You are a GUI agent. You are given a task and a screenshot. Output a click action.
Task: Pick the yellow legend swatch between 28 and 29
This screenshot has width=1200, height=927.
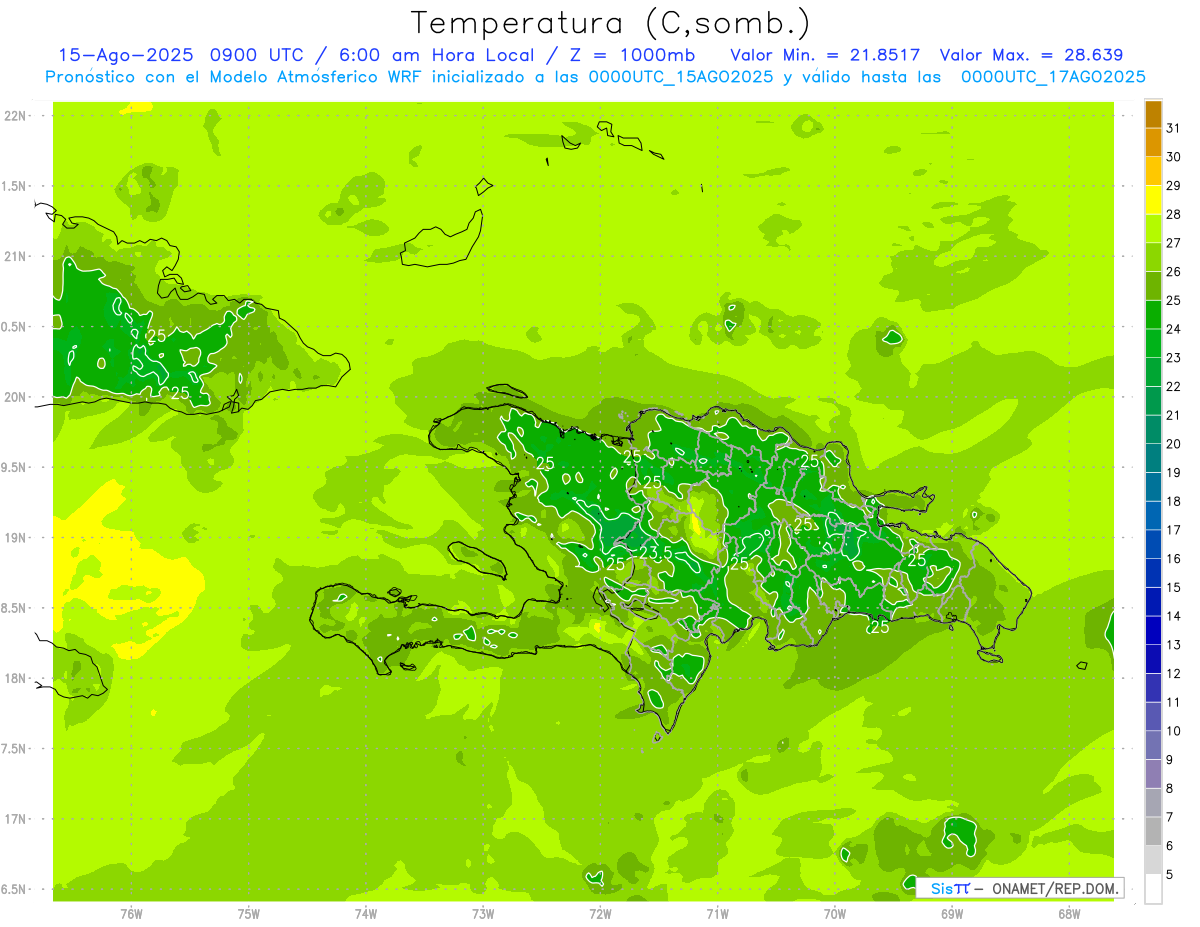pyautogui.click(x=1153, y=200)
